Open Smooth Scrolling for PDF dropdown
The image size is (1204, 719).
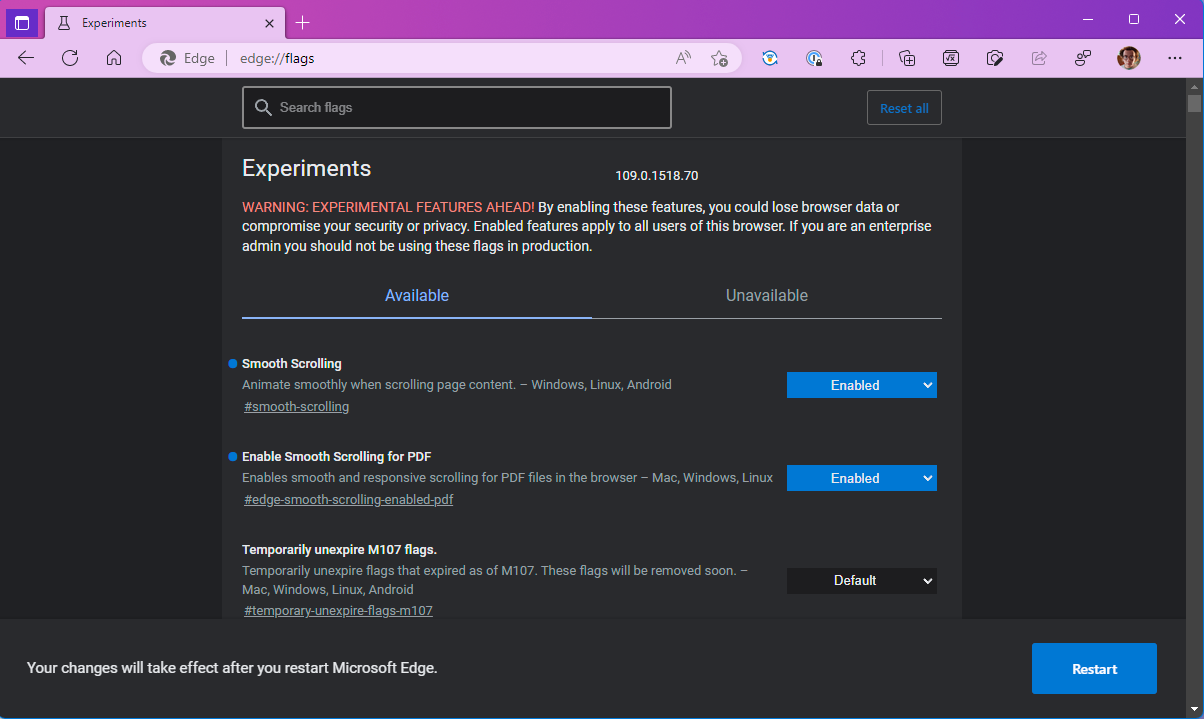tap(862, 478)
